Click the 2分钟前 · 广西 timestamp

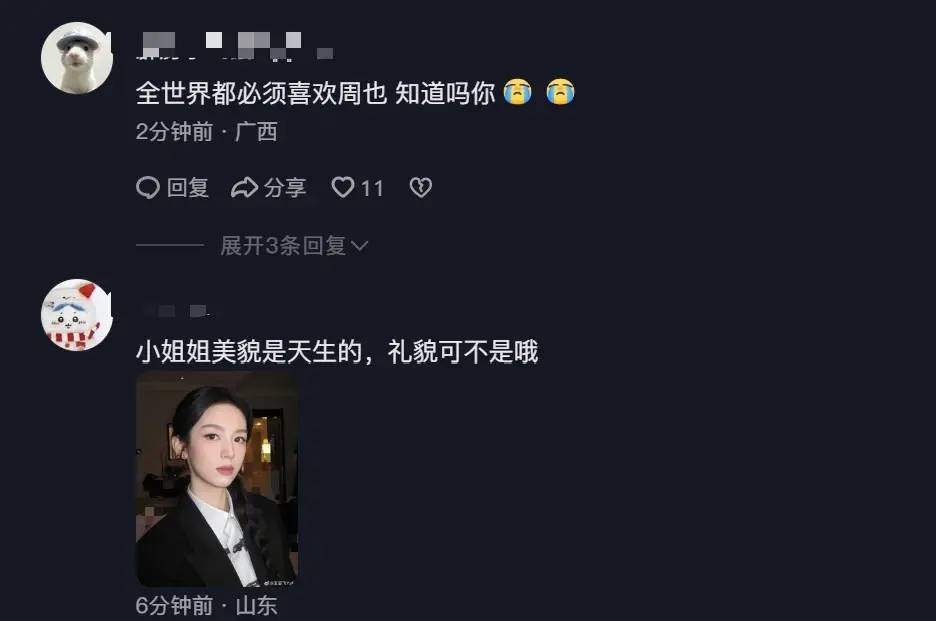pos(207,131)
